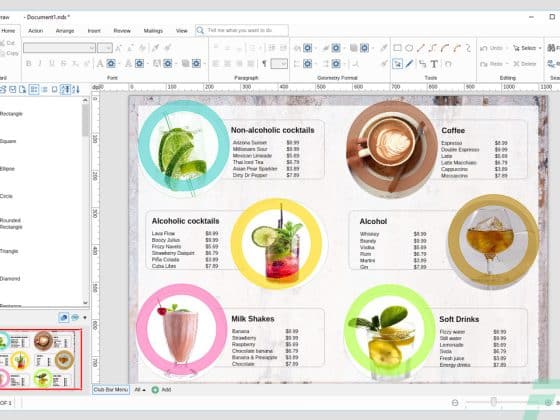The height and width of the screenshot is (420, 560).
Task: Select the Ellipse shape in list
Action: click(x=8, y=169)
